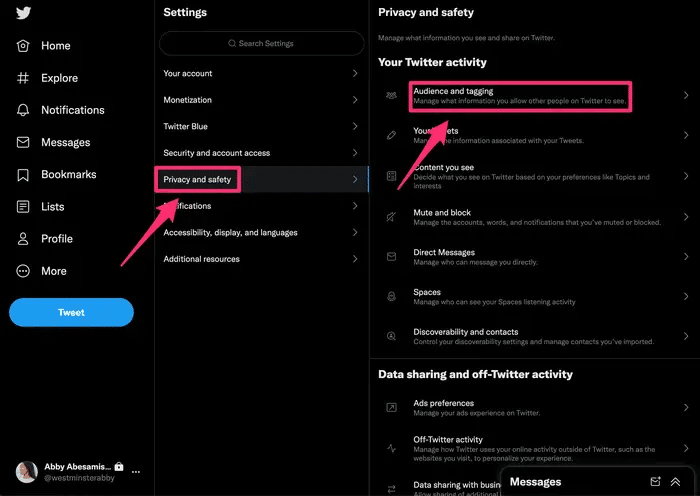Screen dimensions: 700x496
Task: Click the Off-Twitter activity pulse icon
Action: [x=391, y=448]
